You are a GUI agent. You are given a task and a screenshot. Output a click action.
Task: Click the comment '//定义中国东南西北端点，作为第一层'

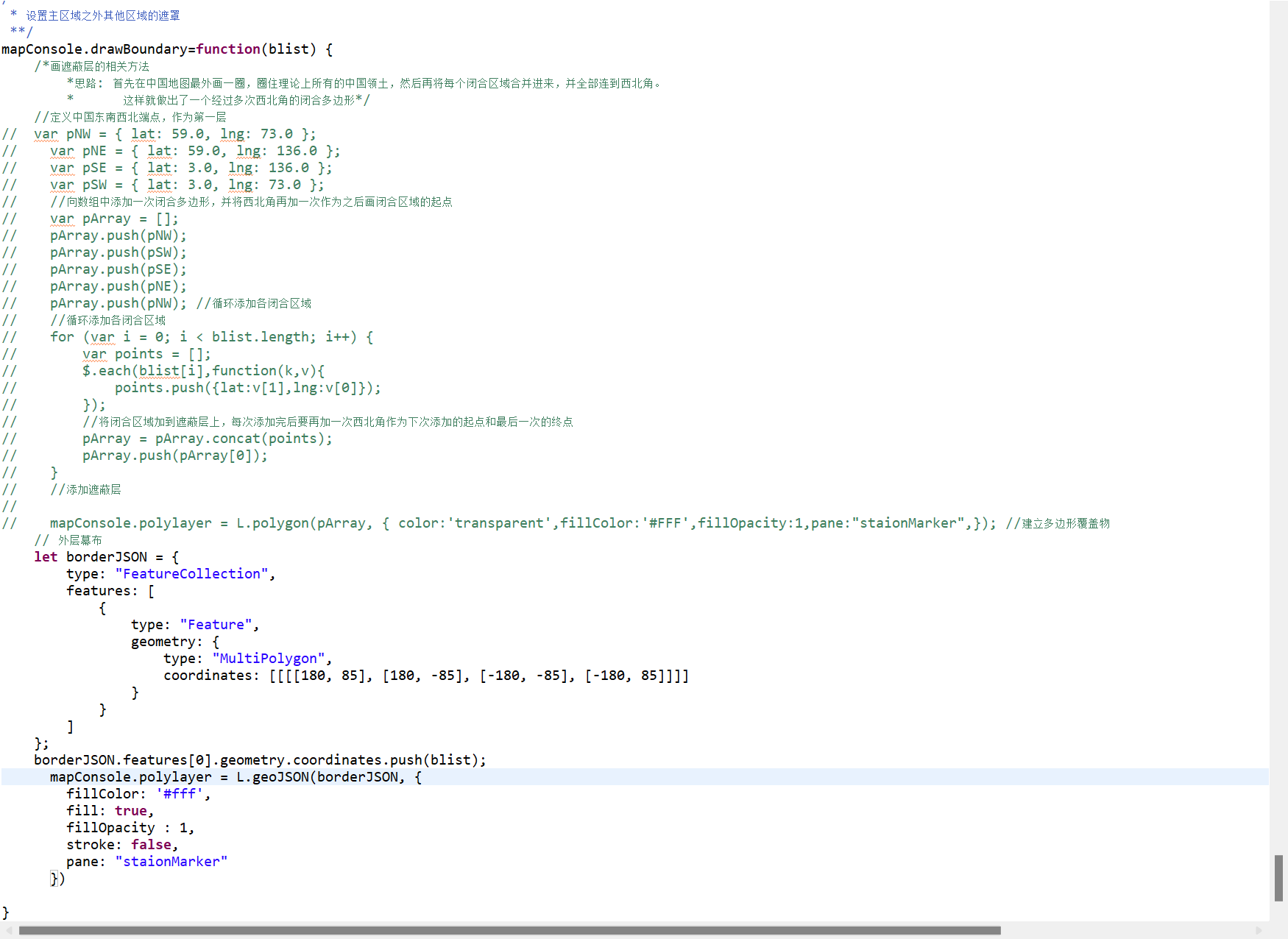tap(130, 117)
